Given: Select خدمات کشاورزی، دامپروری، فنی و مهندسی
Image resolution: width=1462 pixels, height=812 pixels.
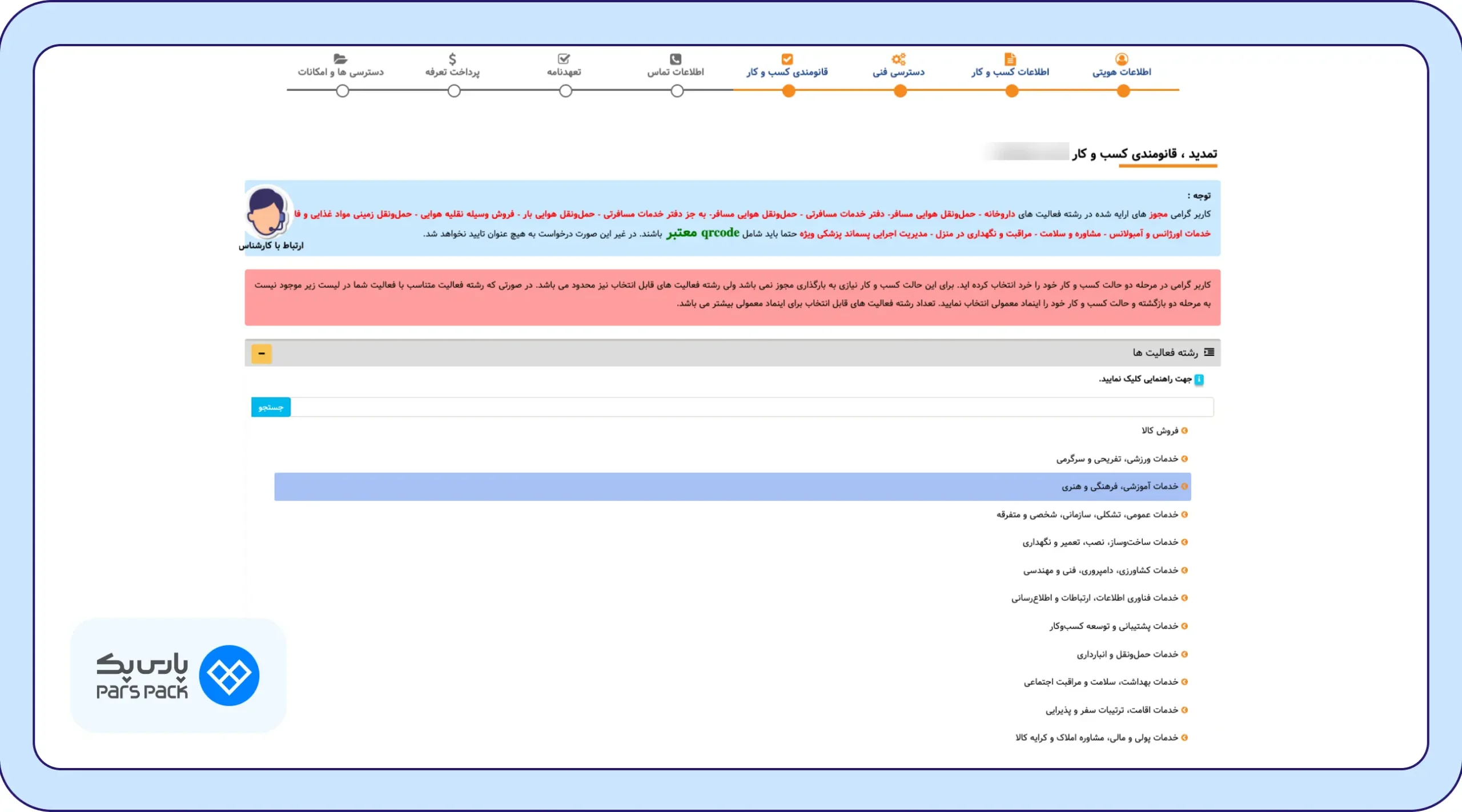Looking at the screenshot, I should [x=1100, y=570].
